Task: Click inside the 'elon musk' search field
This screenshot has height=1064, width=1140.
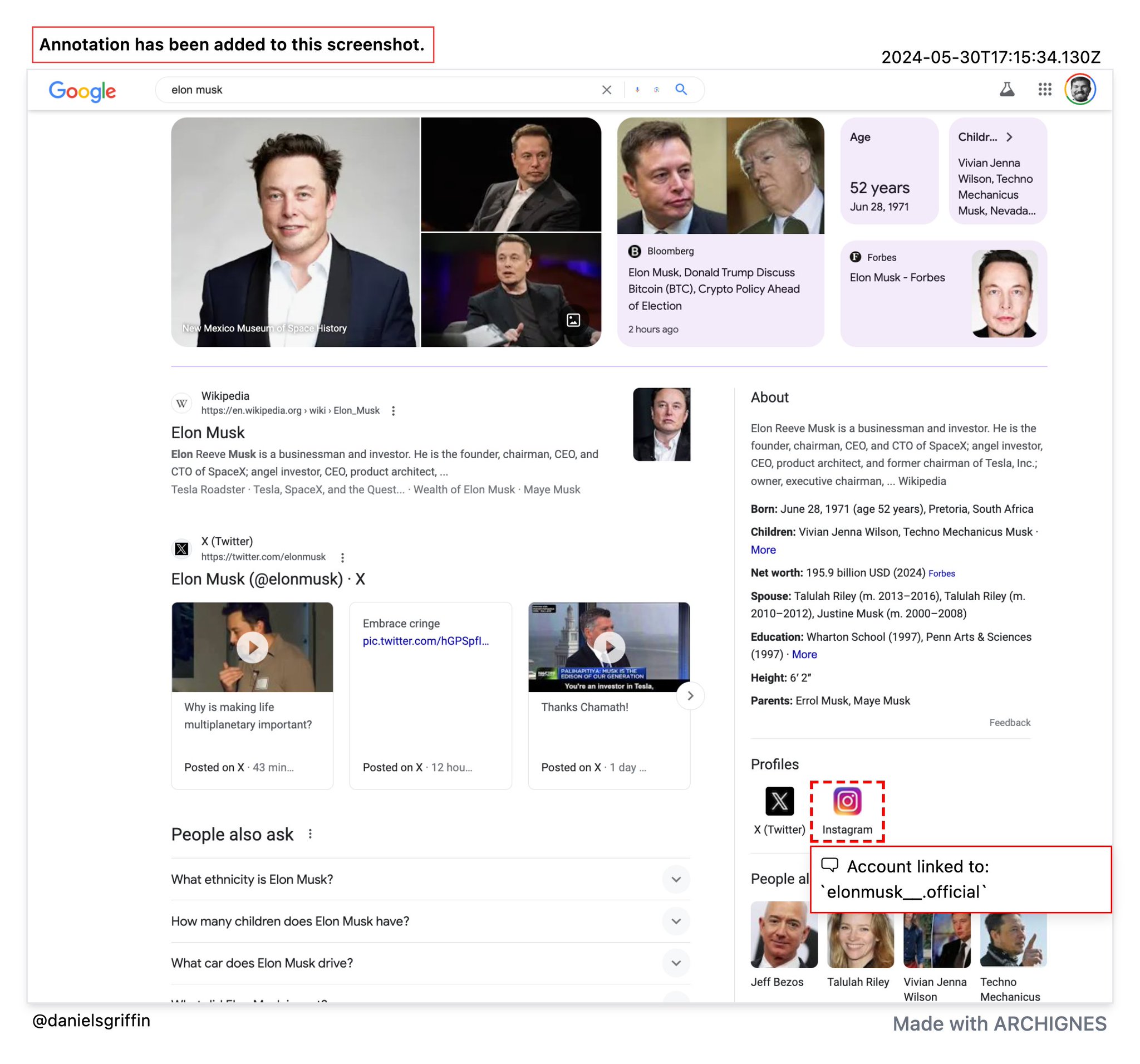Action: tap(379, 90)
